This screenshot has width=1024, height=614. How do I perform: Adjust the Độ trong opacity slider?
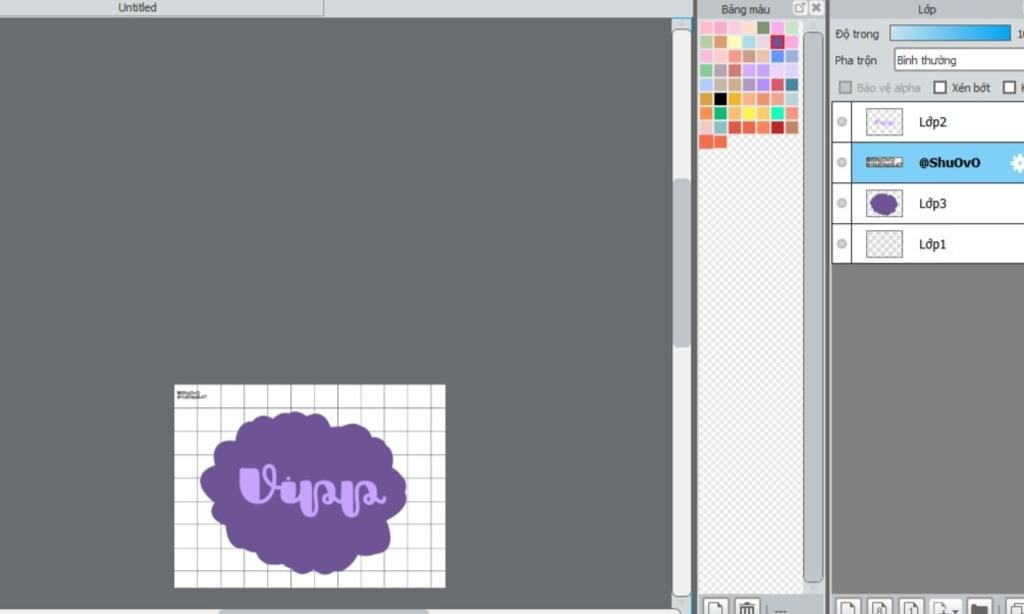pos(950,33)
